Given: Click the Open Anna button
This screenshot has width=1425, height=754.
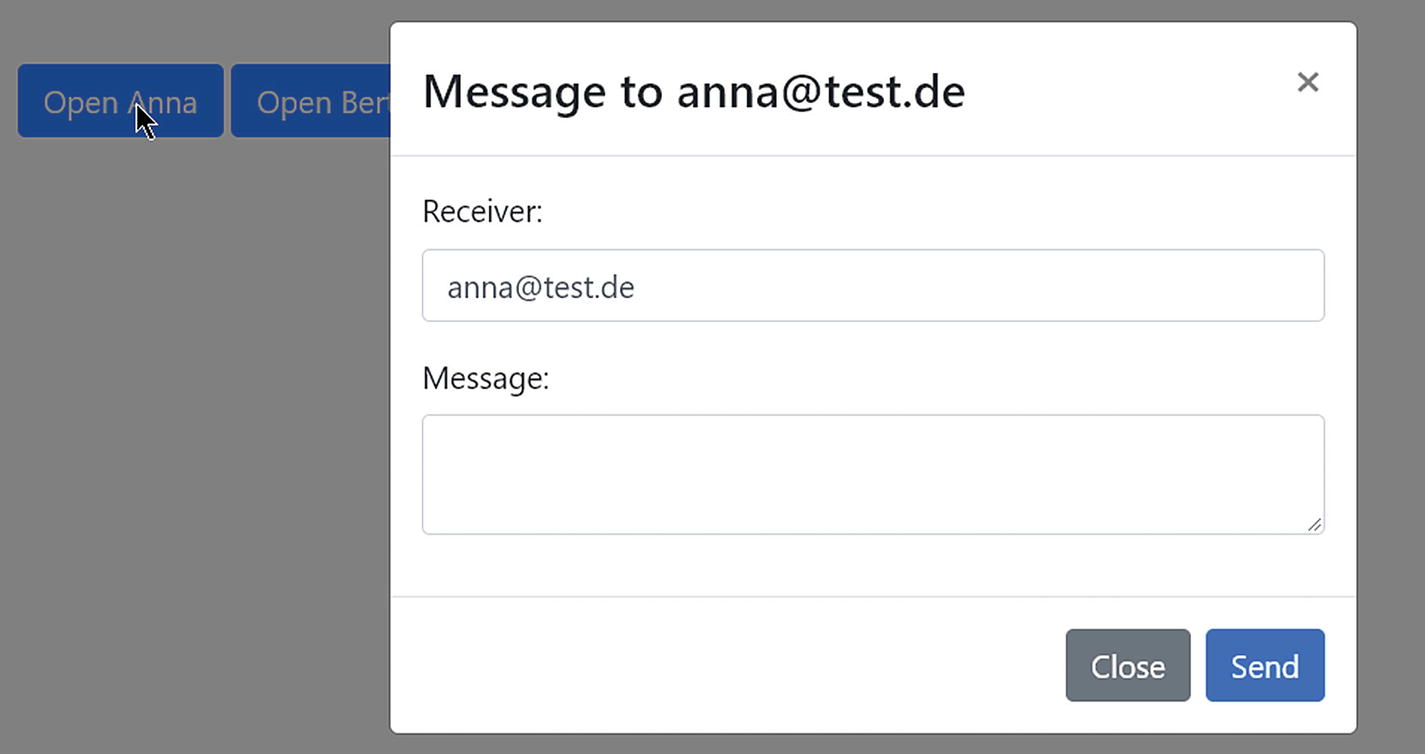Looking at the screenshot, I should [120, 101].
